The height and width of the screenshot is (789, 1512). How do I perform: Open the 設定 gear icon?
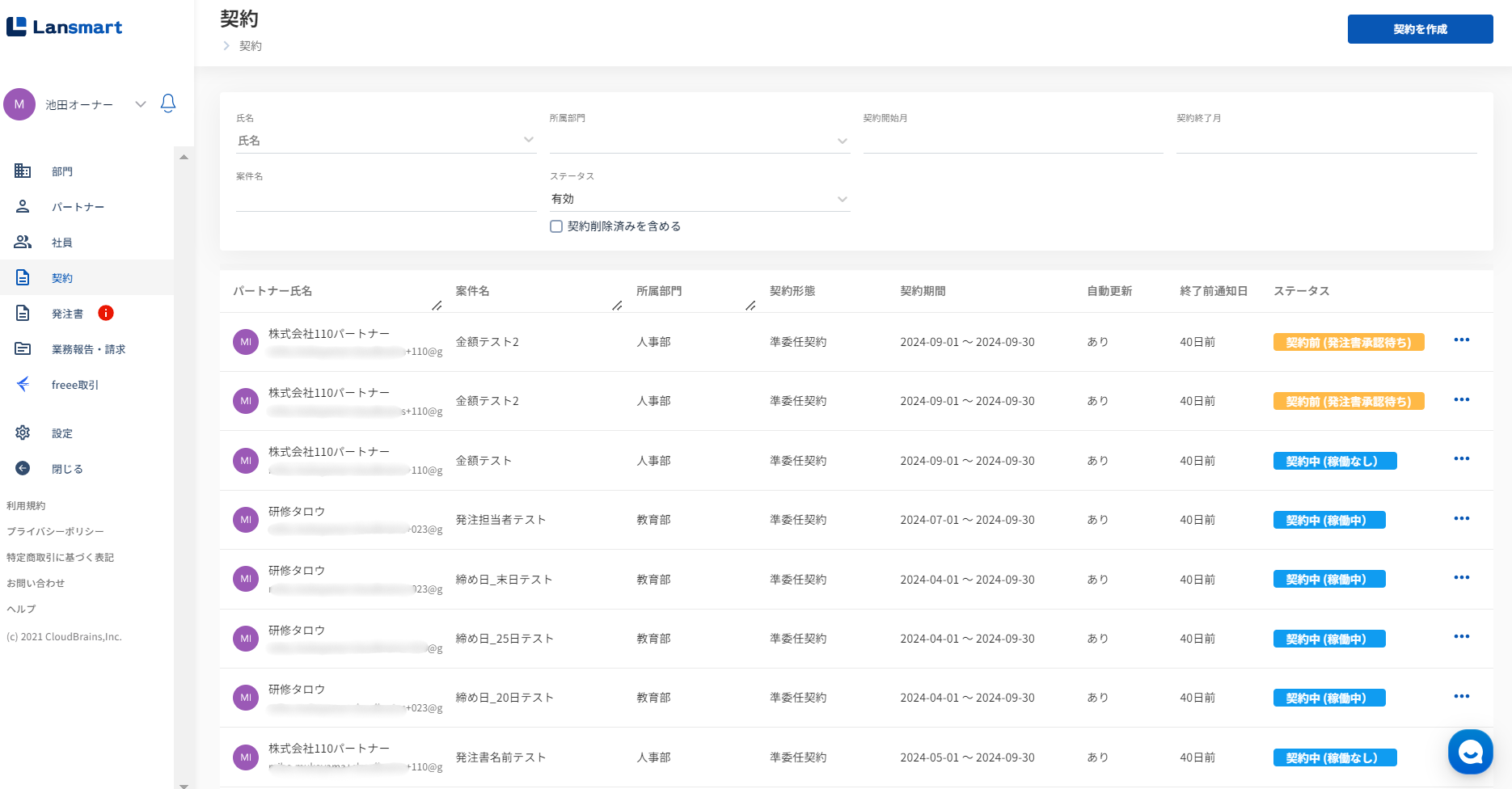(23, 432)
